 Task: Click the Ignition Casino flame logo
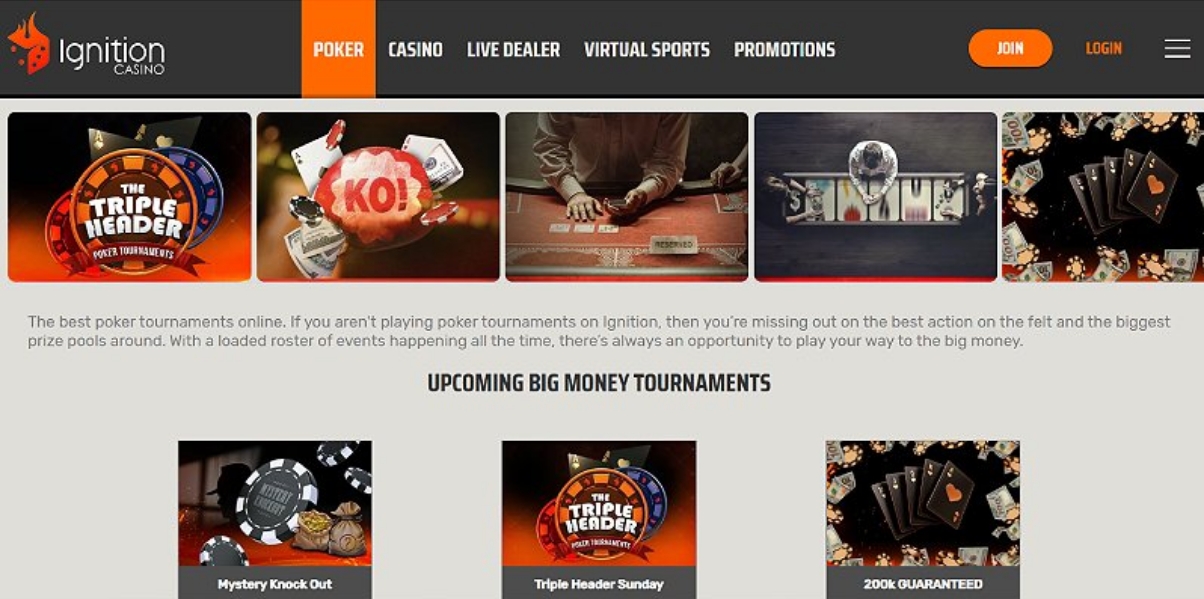tap(28, 44)
